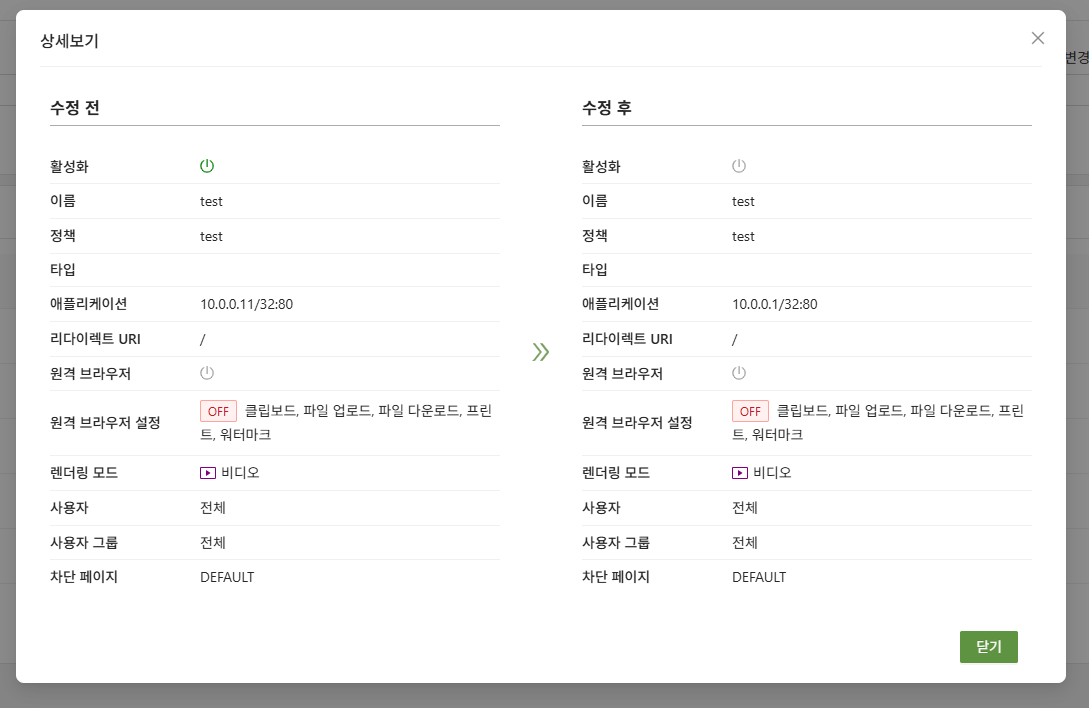Click the 상세보기 dialog title
1089x708 pixels.
[x=69, y=41]
